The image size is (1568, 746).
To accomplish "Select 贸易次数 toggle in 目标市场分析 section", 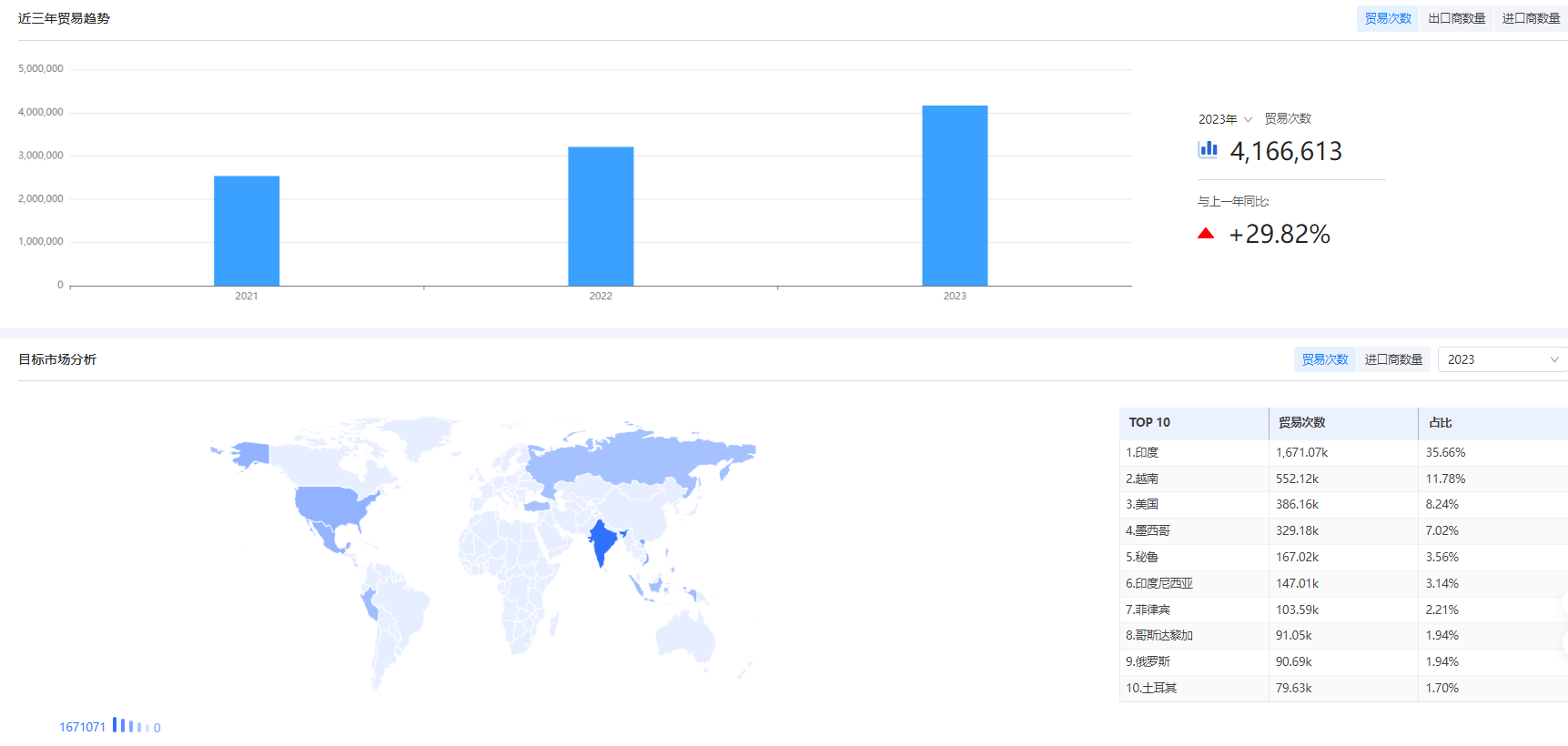I will (x=1324, y=359).
